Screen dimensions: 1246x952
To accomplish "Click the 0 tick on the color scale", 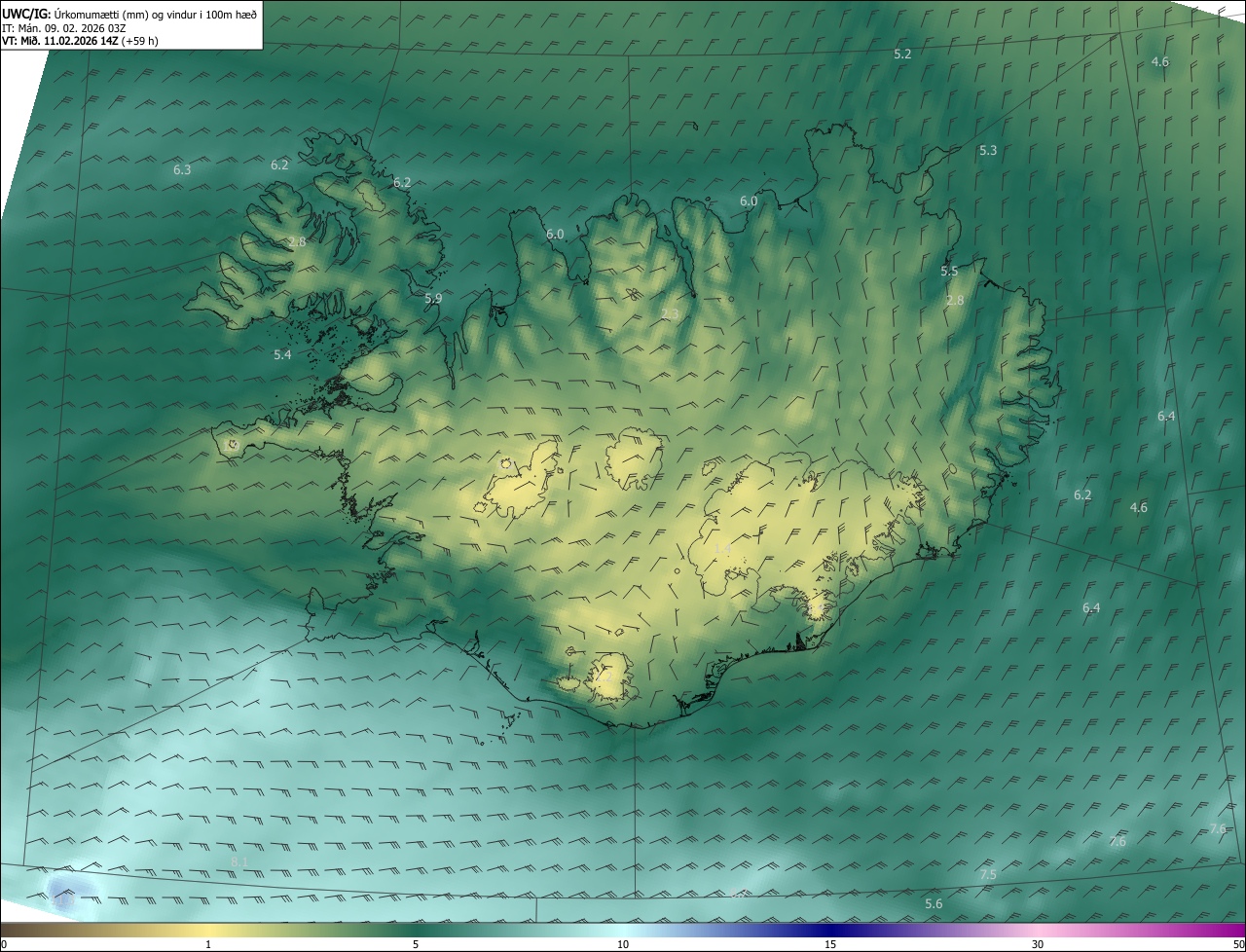I will click(4, 944).
